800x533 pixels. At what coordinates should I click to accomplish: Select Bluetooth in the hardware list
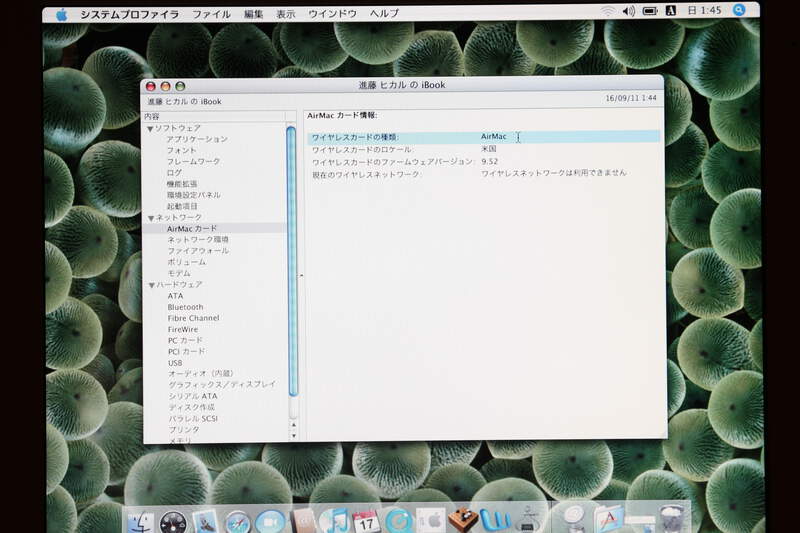click(185, 307)
